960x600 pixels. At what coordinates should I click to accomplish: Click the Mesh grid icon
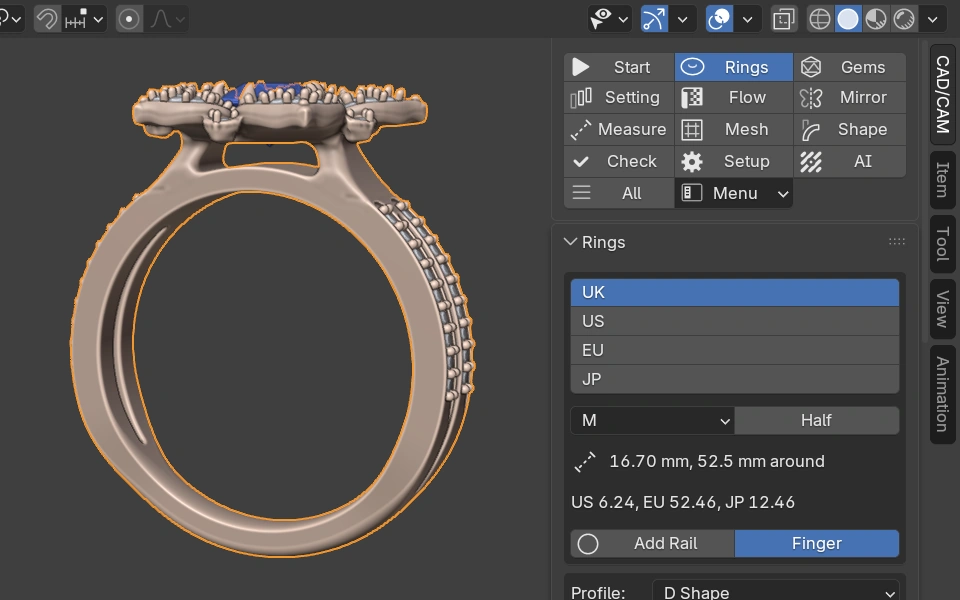[692, 130]
